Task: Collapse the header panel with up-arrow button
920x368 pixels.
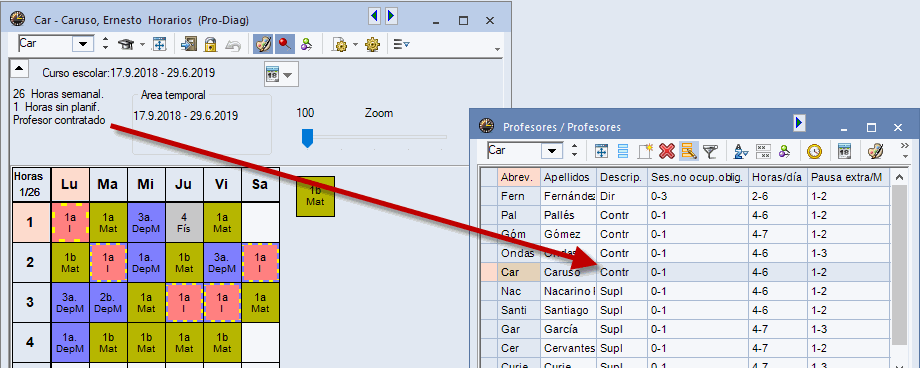Action: tap(19, 69)
